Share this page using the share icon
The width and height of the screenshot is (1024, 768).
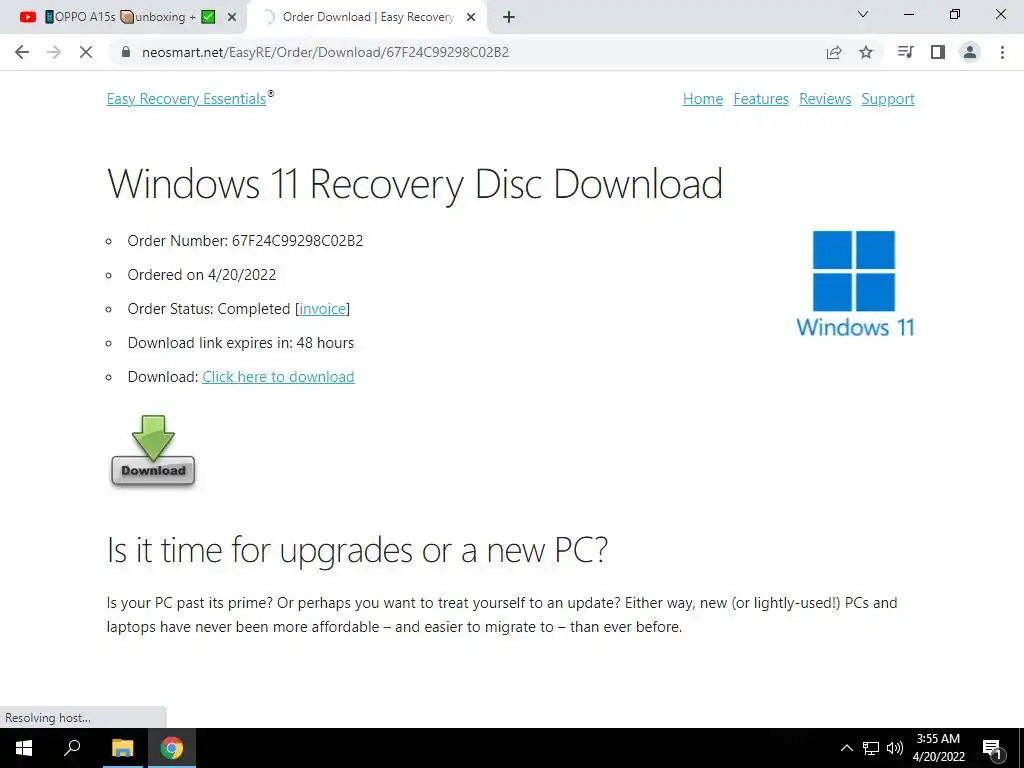coord(834,52)
